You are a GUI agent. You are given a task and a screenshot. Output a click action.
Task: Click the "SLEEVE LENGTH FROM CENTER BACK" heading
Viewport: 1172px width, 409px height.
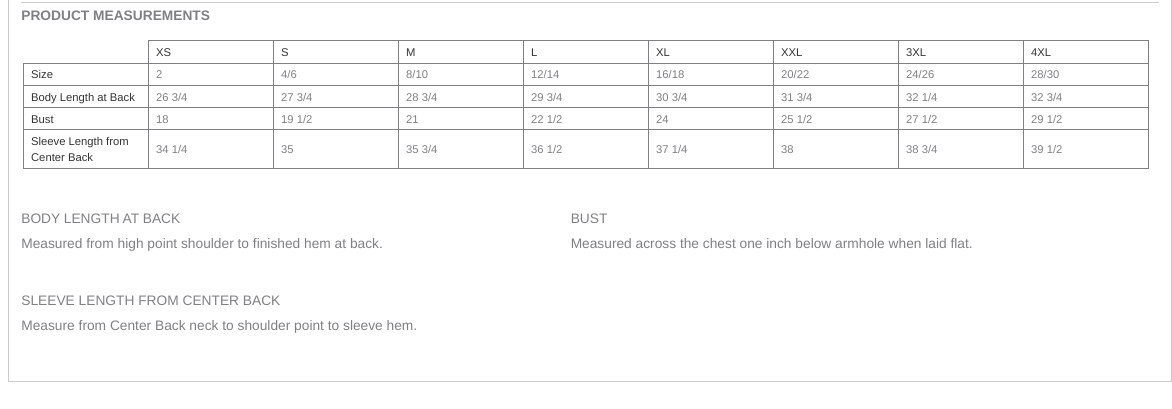click(x=150, y=300)
